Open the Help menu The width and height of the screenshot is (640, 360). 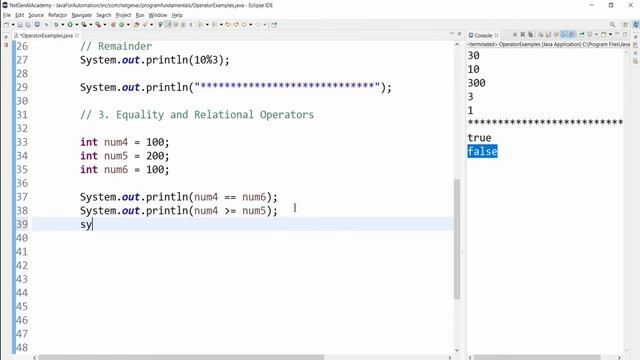coord(177,15)
